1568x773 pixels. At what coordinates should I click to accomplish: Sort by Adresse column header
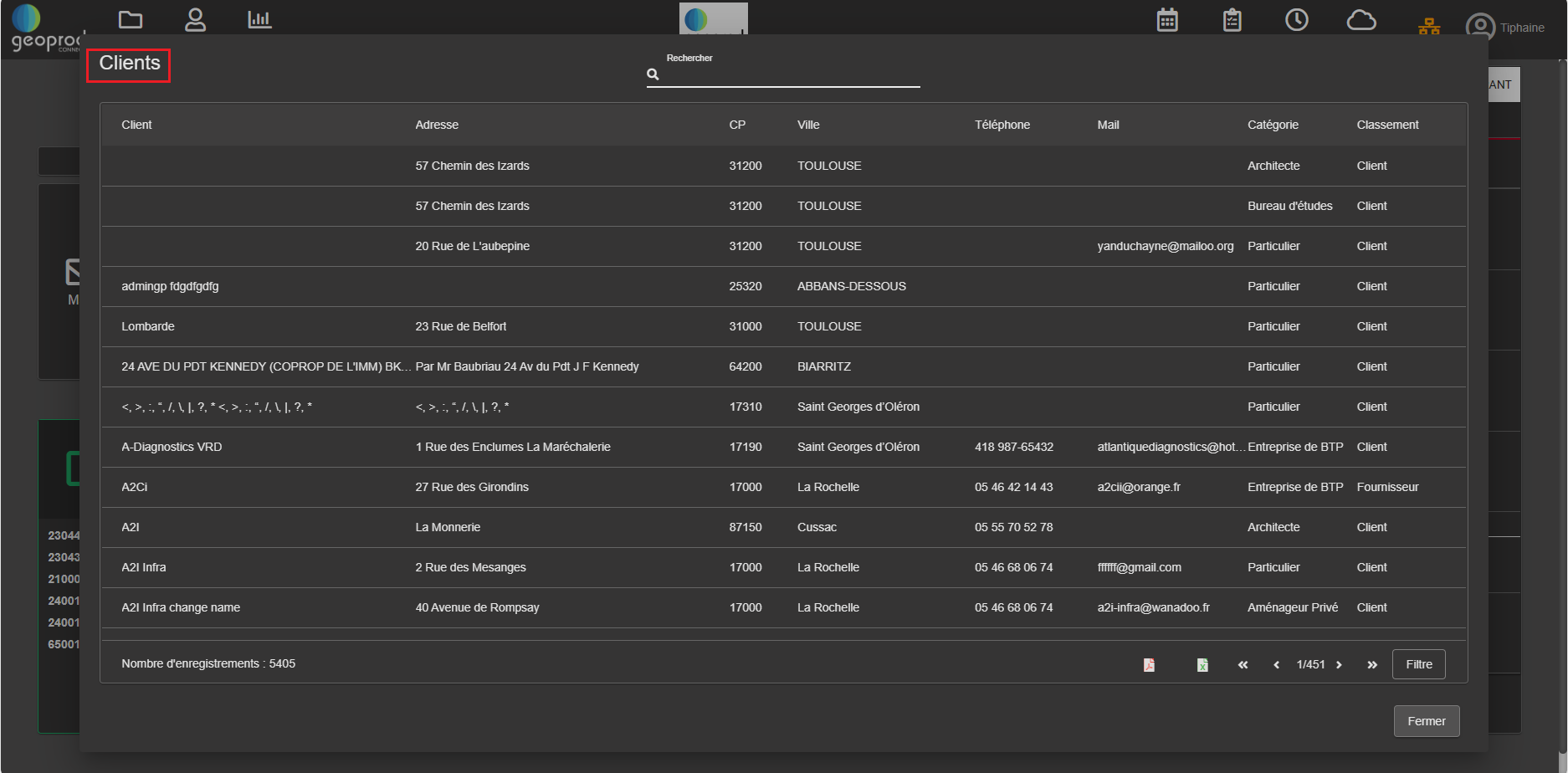click(437, 125)
